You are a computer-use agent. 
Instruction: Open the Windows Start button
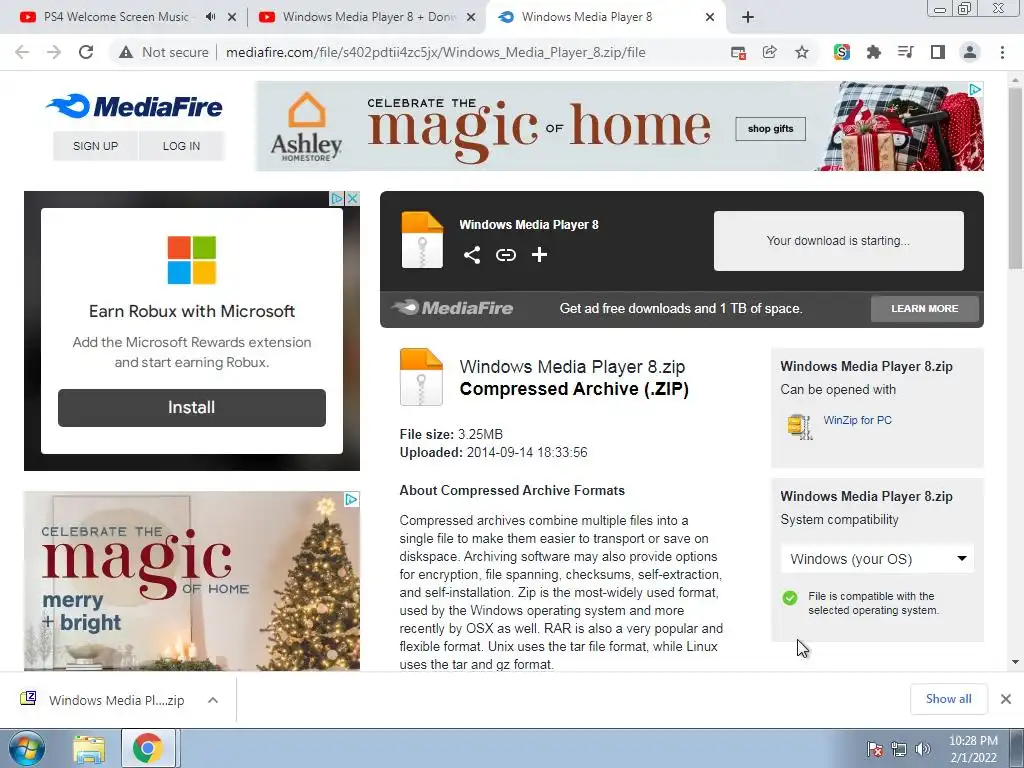tap(27, 748)
